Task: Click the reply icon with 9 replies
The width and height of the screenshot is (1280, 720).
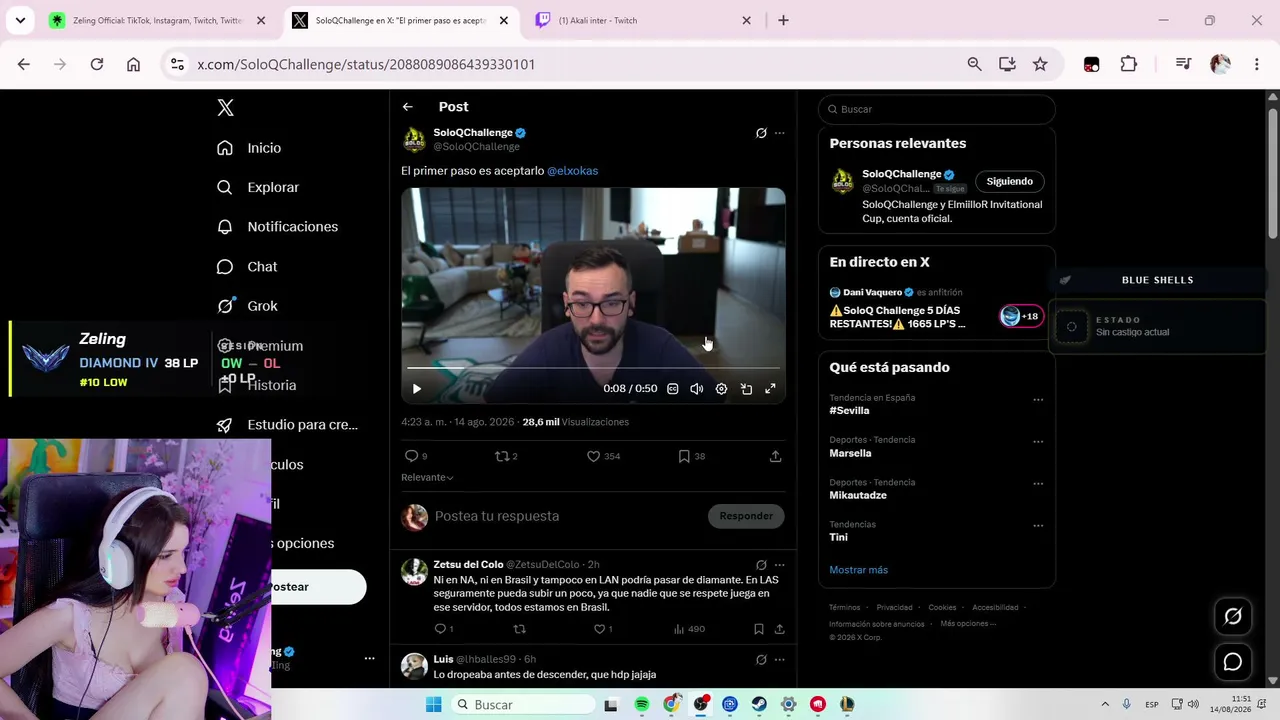Action: tap(416, 456)
